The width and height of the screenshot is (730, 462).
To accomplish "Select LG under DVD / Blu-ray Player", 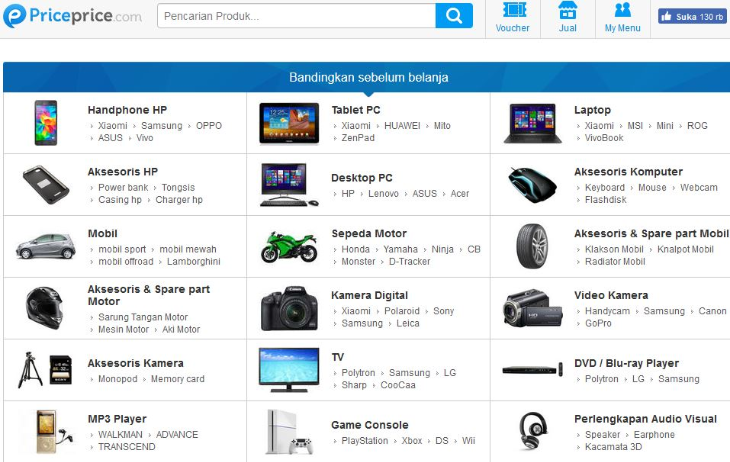I will (638, 379).
